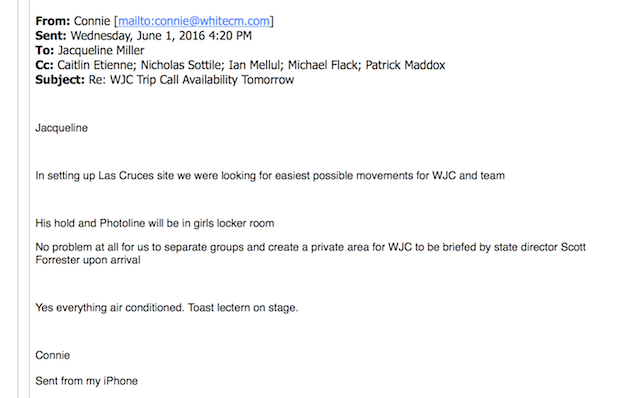Click the Sent from my iPhone text

[x=86, y=381]
